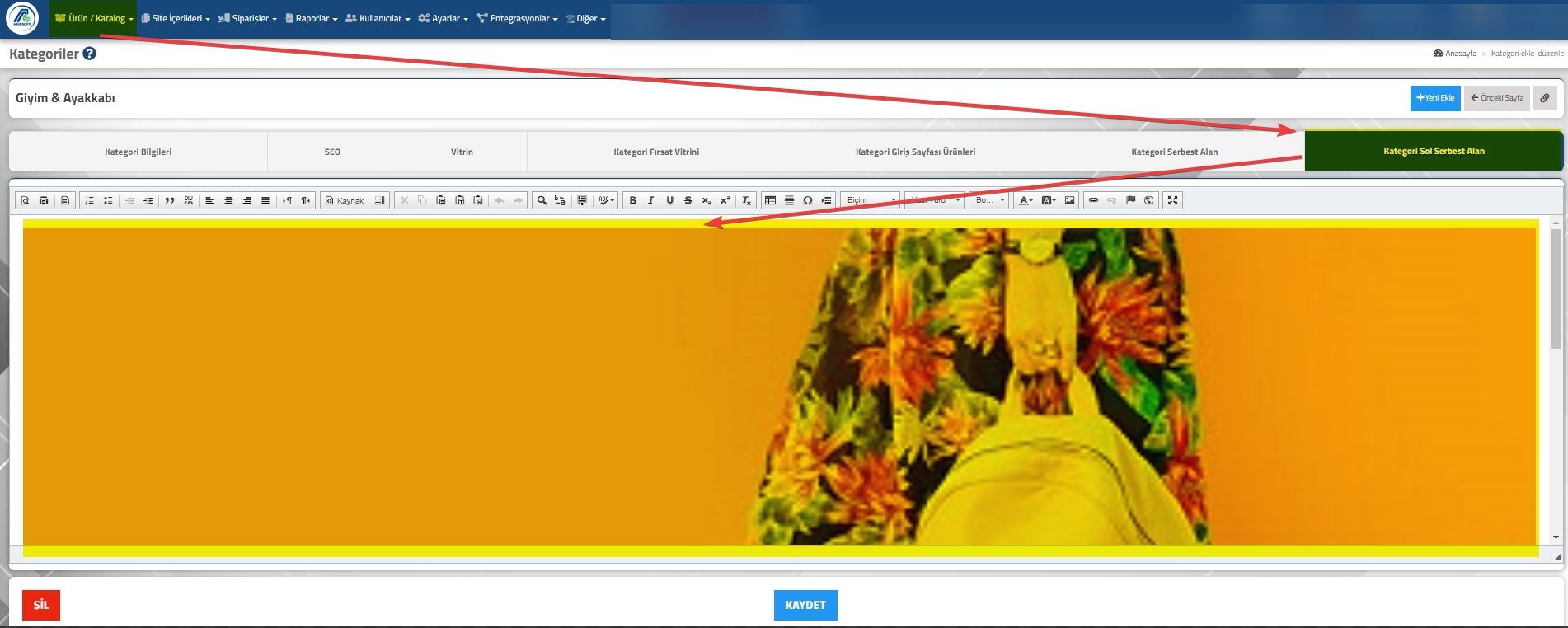Screen dimensions: 1568x628
Task: Switch to the SEO tab
Action: point(332,152)
